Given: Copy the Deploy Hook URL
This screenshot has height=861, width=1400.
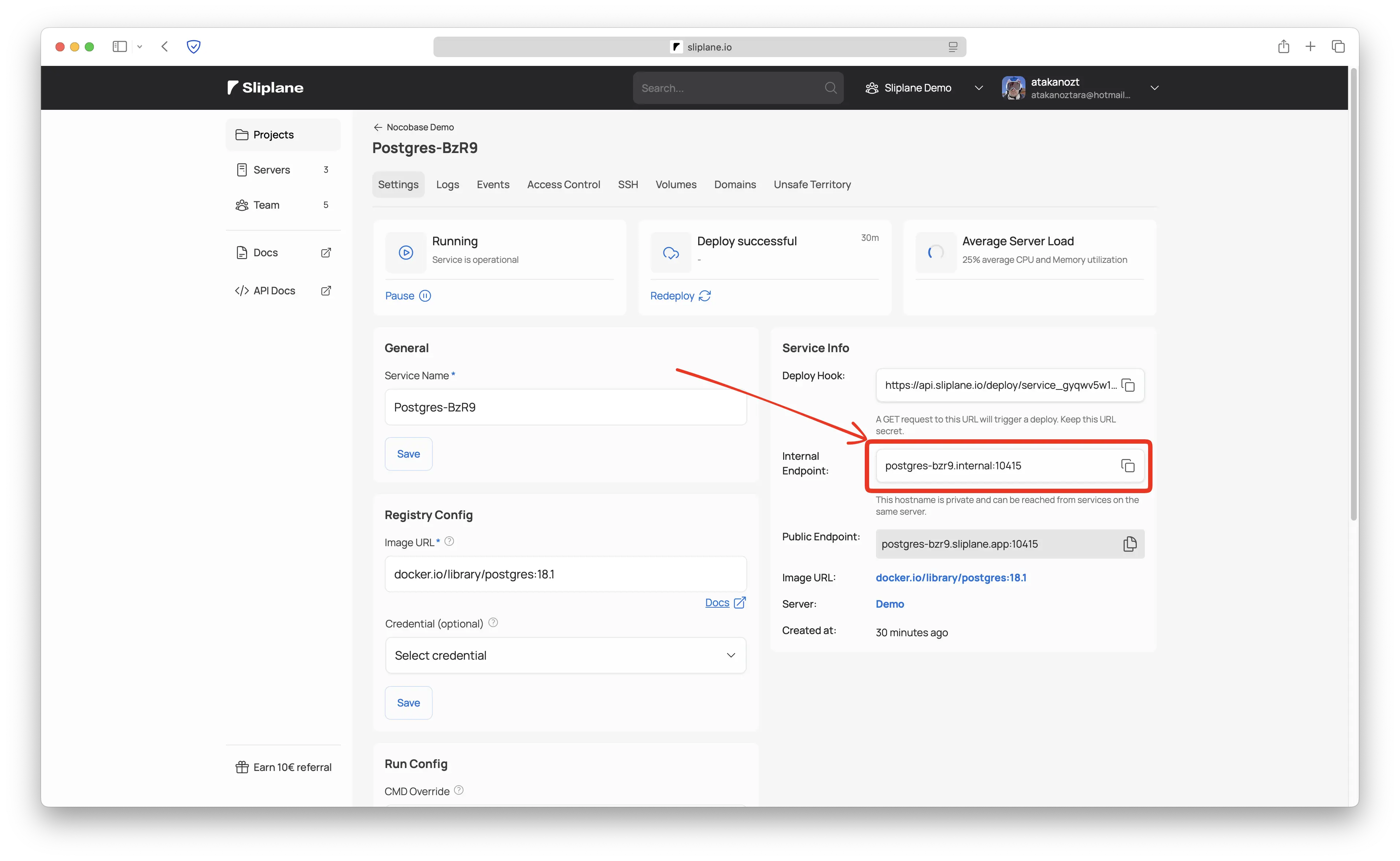Looking at the screenshot, I should (x=1128, y=385).
